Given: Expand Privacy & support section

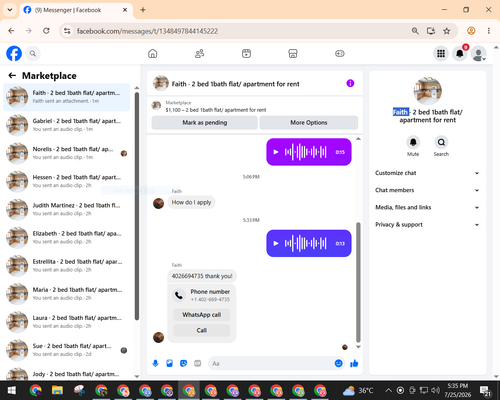Looking at the screenshot, I should 427,225.
